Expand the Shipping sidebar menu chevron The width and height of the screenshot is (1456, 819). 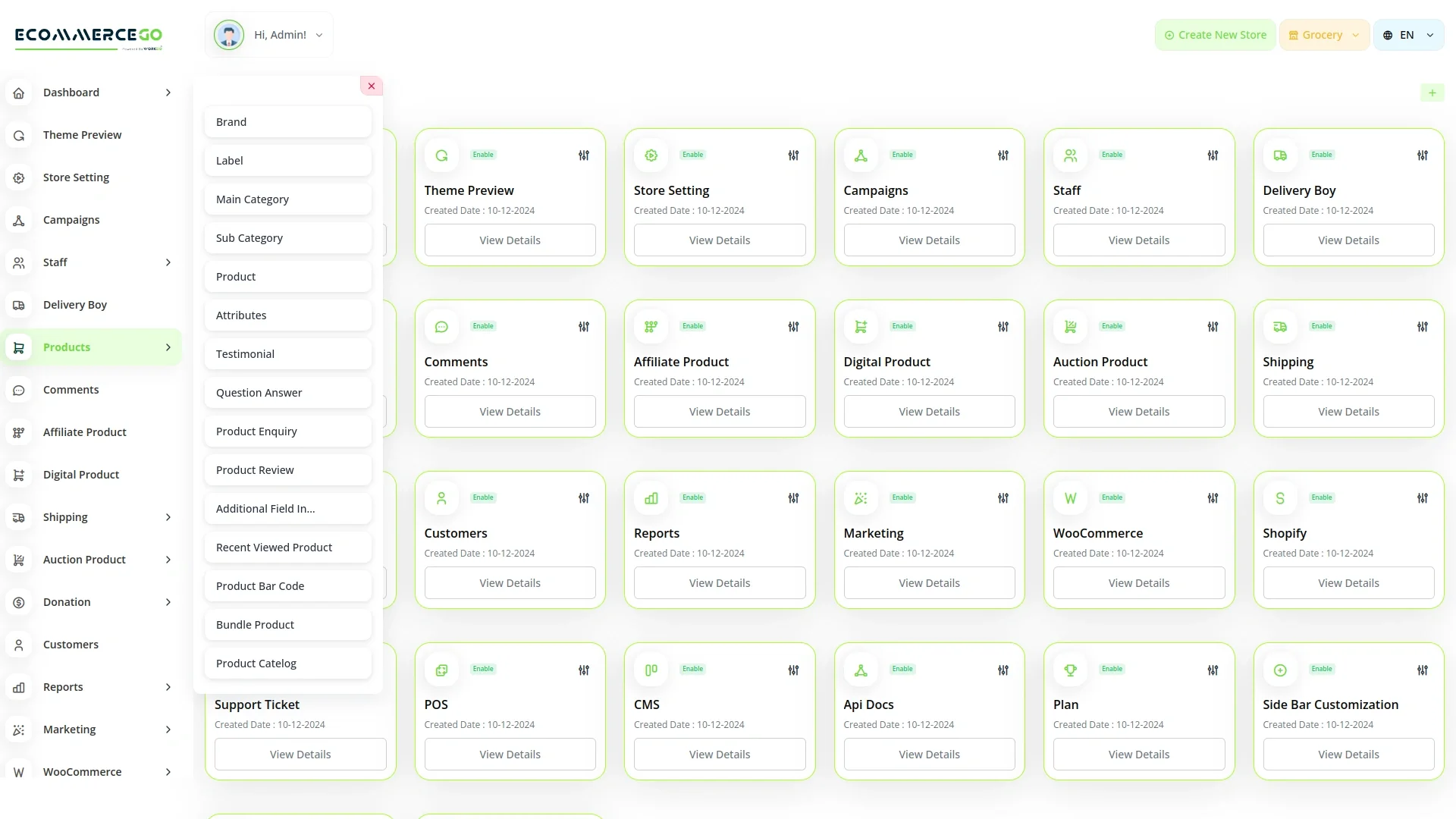(x=168, y=517)
